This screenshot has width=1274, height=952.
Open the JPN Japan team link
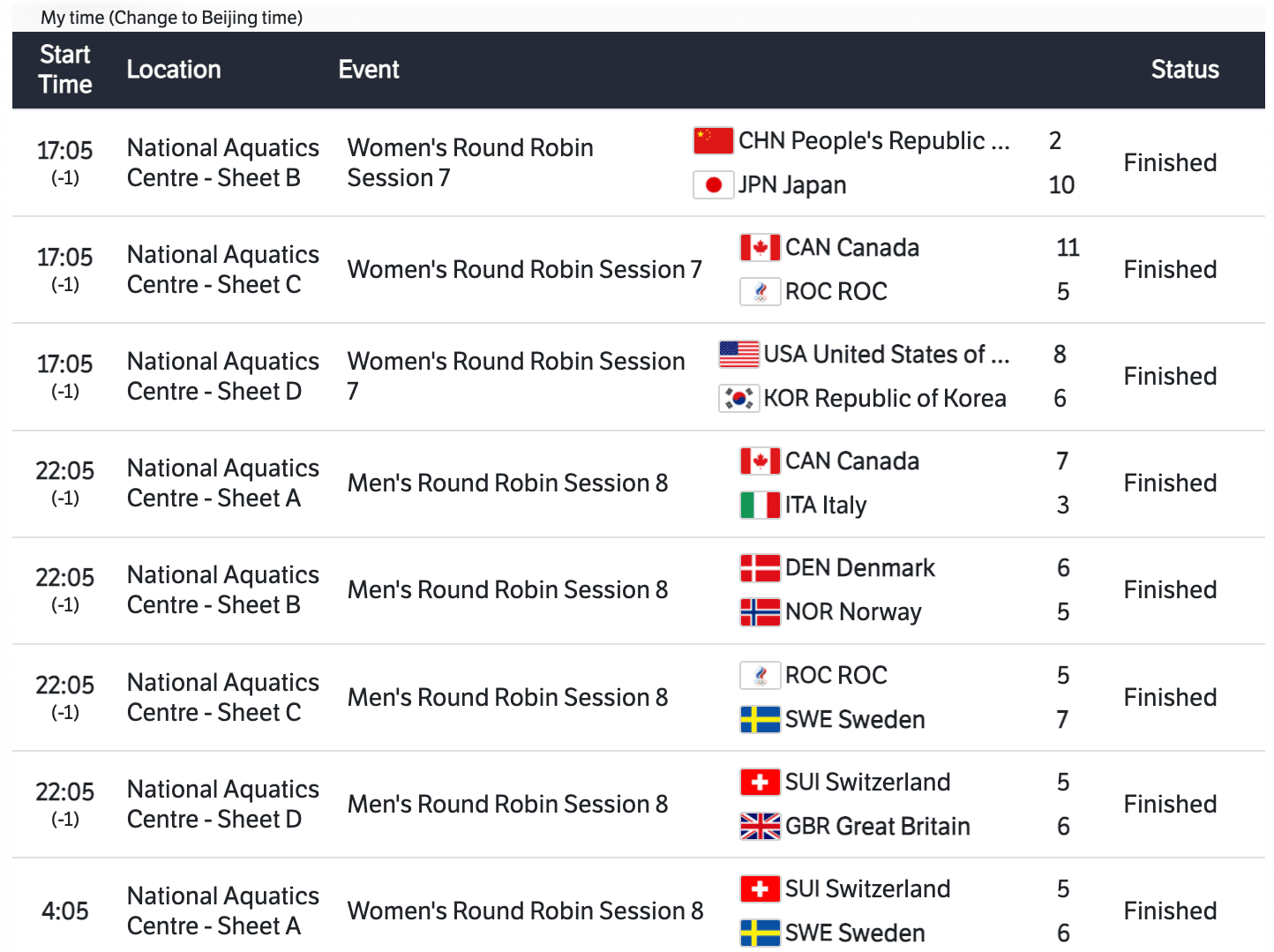pyautogui.click(x=791, y=184)
